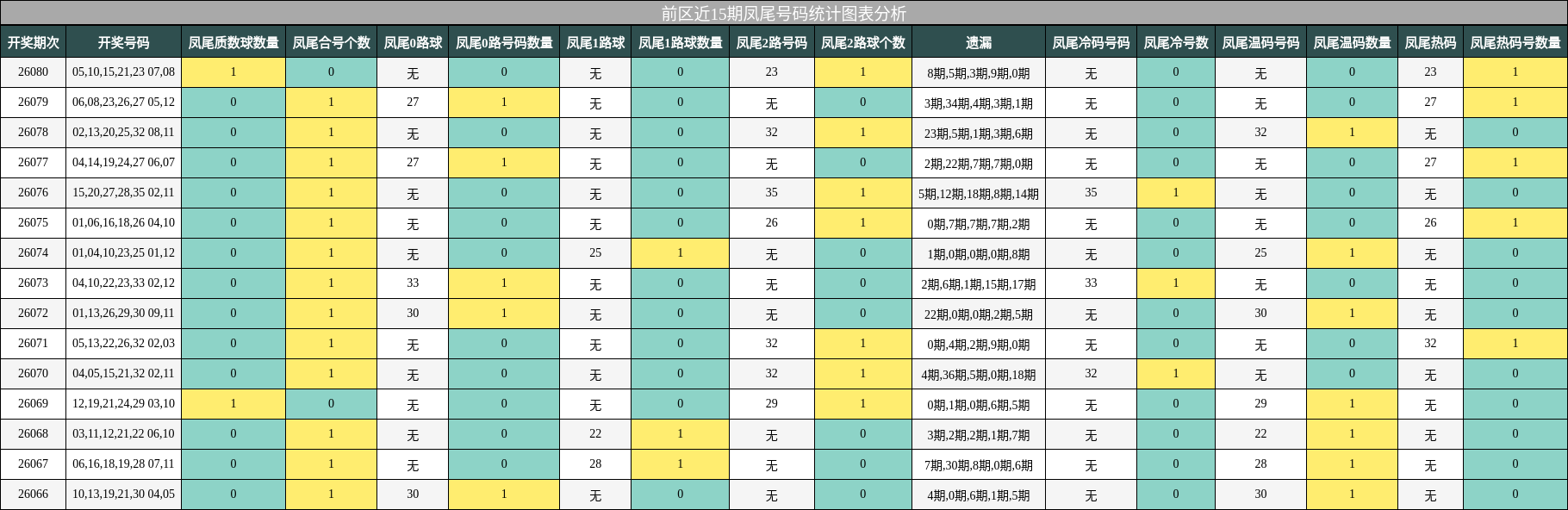Screen dimensions: 1568x510
Task: Click draw numbers 04,05,15,21,32 02,11
Action: [123, 374]
